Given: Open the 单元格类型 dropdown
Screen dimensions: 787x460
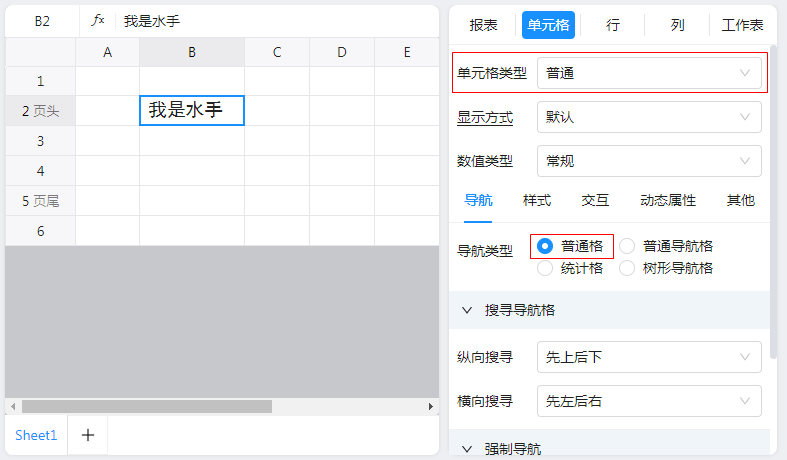Looking at the screenshot, I should click(x=648, y=73).
